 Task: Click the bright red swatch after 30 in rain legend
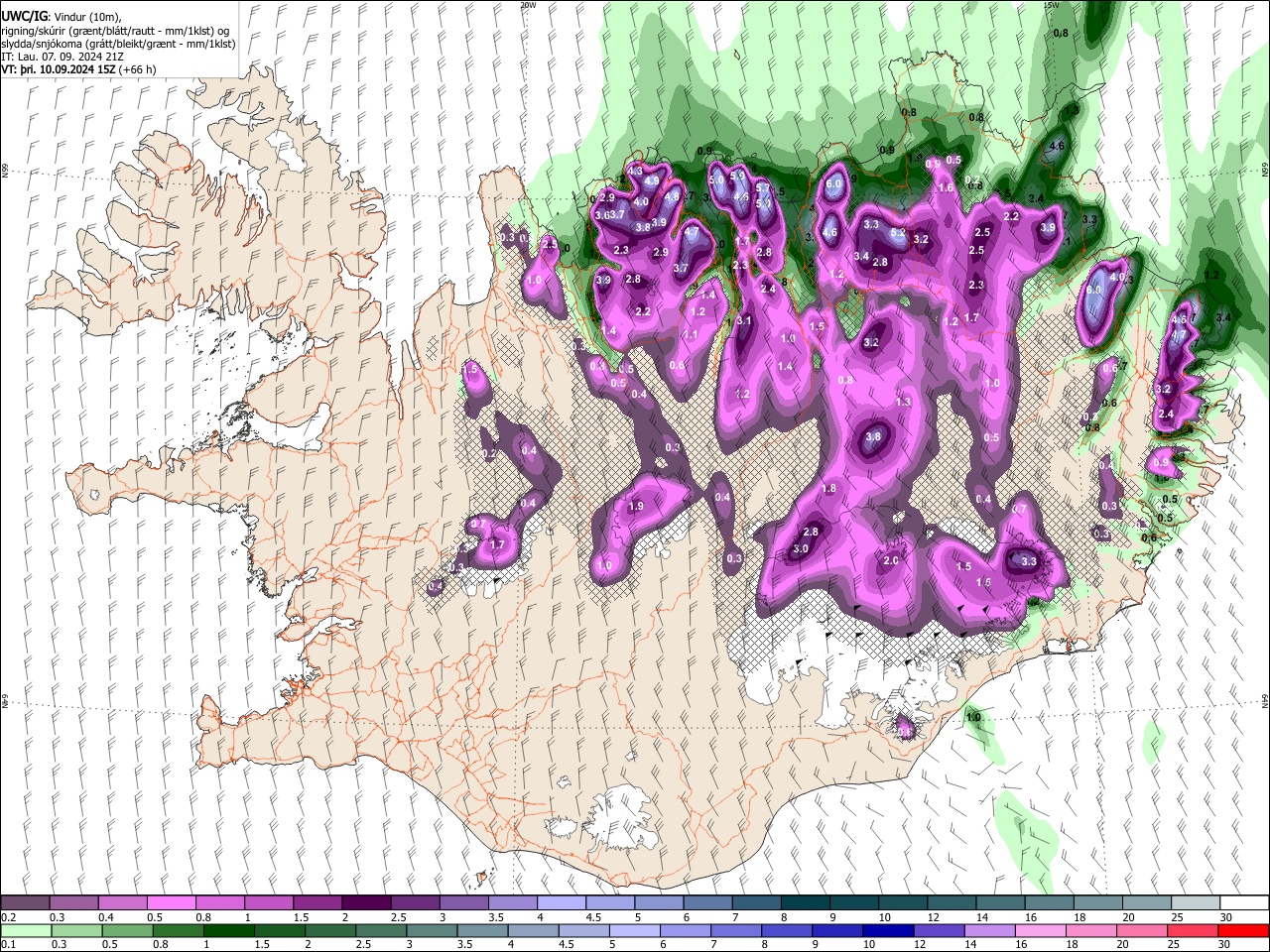coord(1243,931)
